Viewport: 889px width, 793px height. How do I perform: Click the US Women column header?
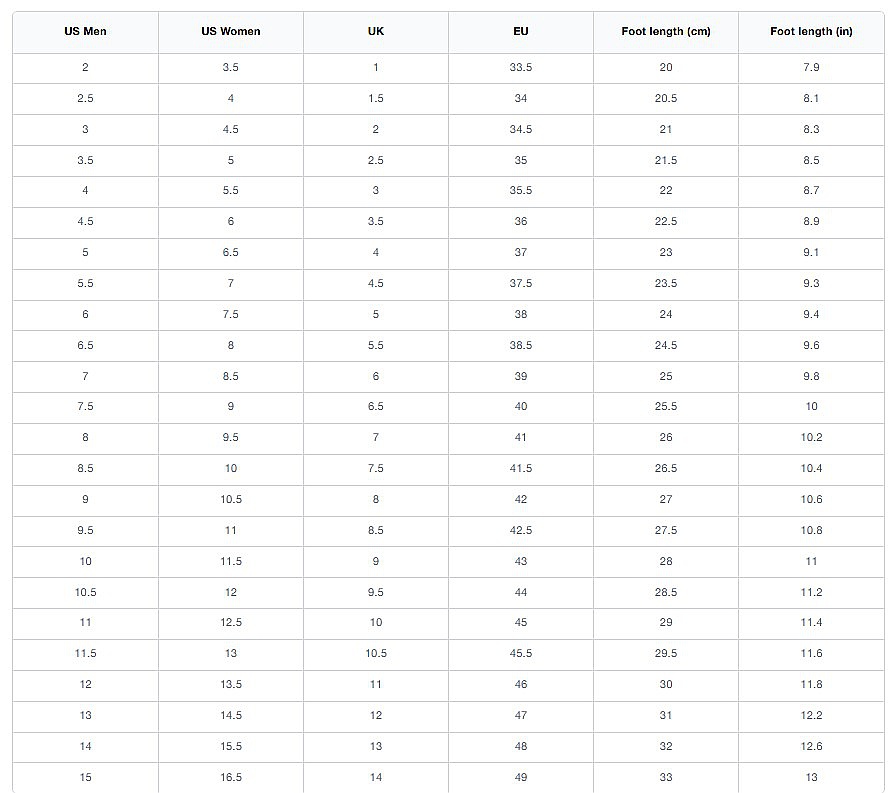point(230,31)
